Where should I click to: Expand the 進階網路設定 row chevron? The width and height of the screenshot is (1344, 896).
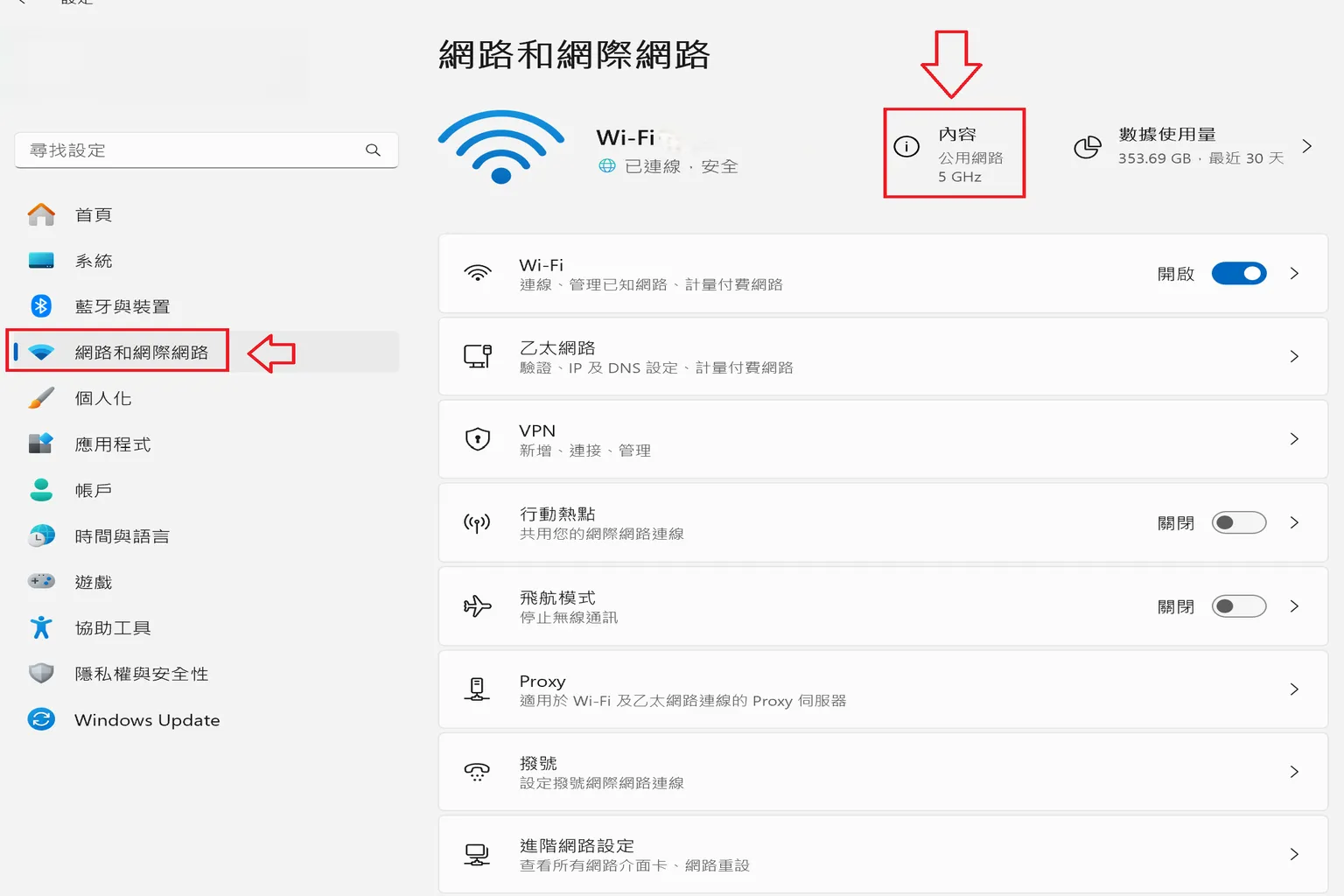tap(1294, 854)
